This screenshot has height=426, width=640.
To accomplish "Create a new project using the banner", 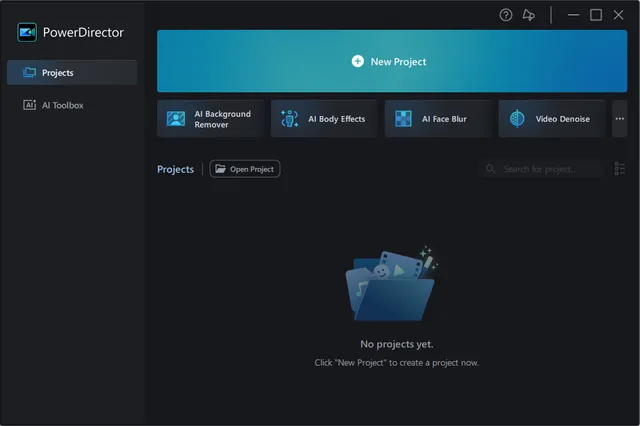I will (391, 61).
